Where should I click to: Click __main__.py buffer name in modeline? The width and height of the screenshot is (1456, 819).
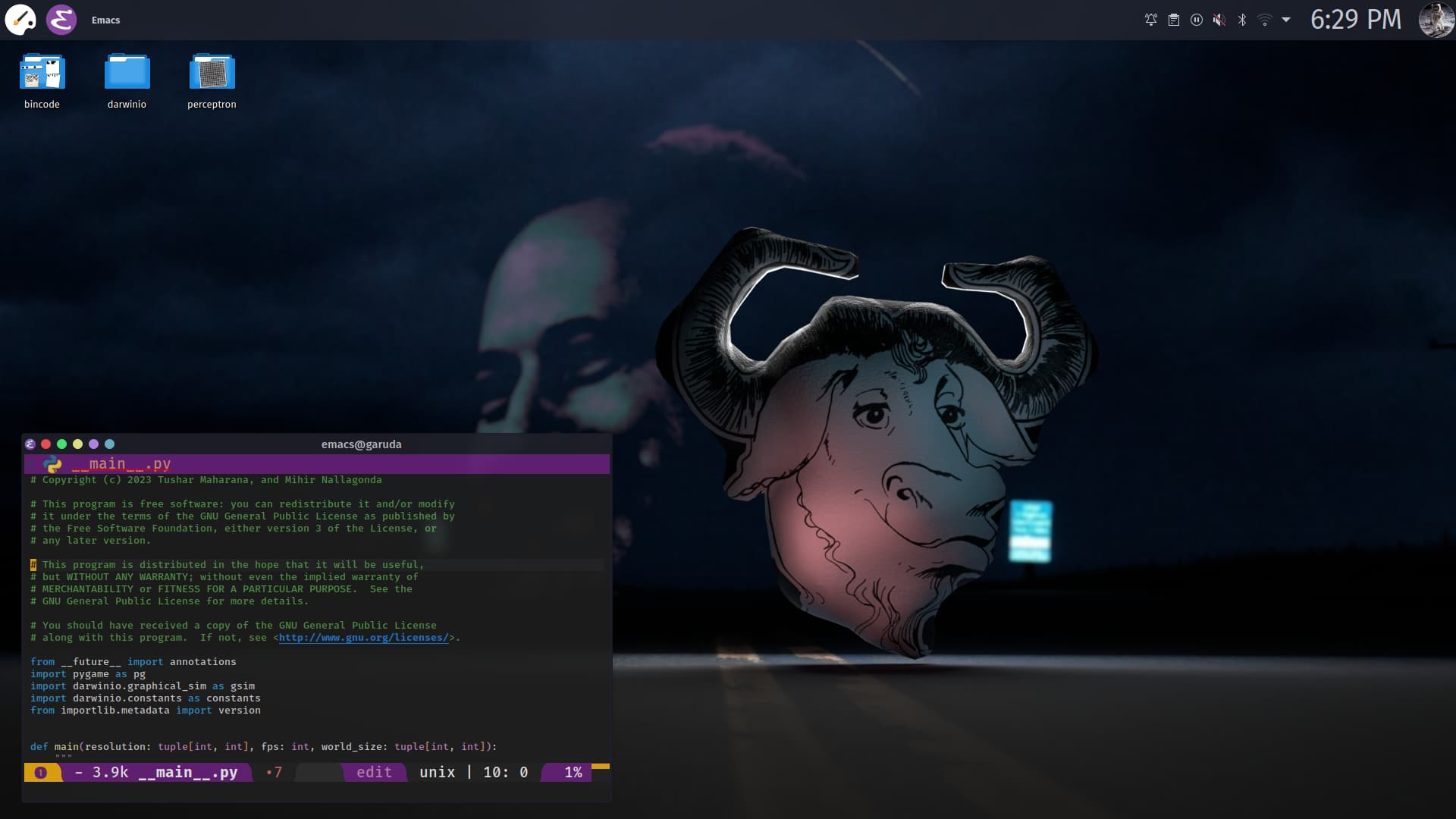tap(188, 773)
